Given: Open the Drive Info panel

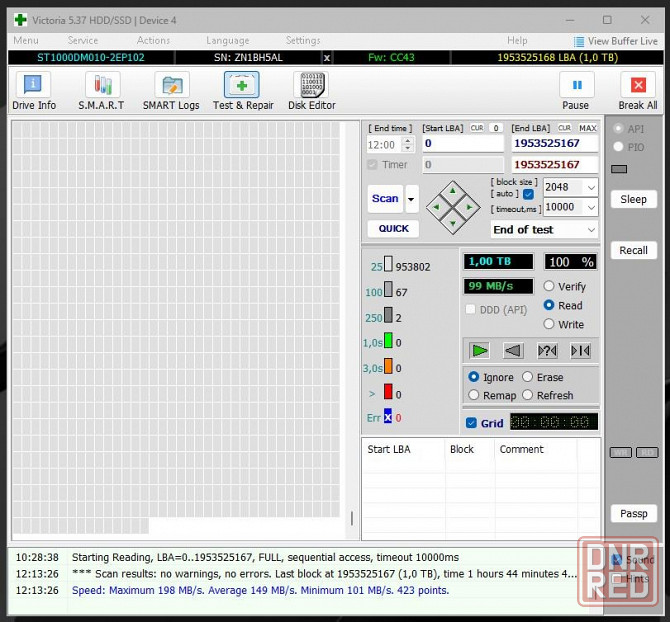Looking at the screenshot, I should [x=34, y=91].
